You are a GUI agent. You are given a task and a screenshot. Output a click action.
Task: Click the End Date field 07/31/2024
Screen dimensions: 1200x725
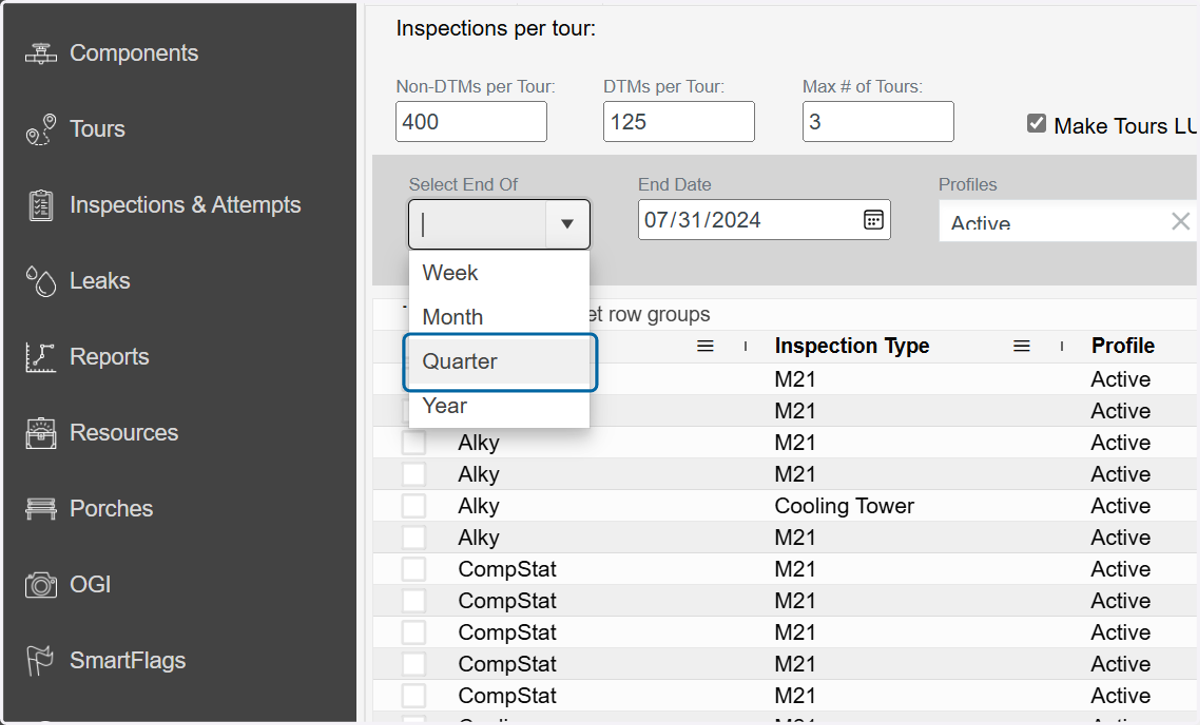click(x=764, y=220)
